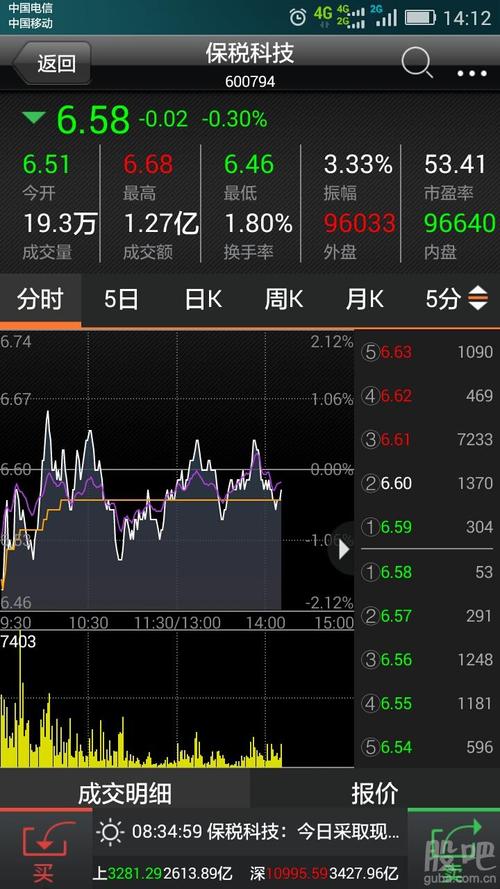Open the 成交明细 transaction details tab
The width and height of the screenshot is (500, 889).
coord(124,793)
